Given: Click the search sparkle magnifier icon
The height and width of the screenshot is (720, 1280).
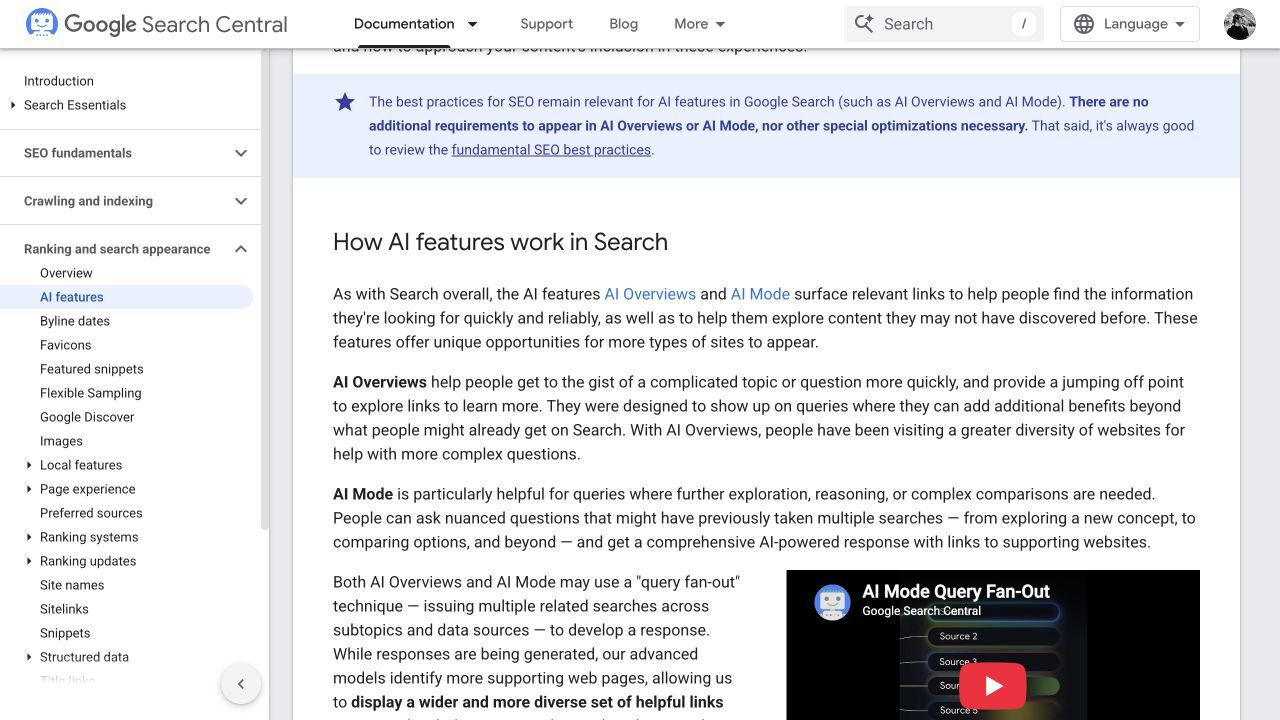Looking at the screenshot, I should point(864,23).
